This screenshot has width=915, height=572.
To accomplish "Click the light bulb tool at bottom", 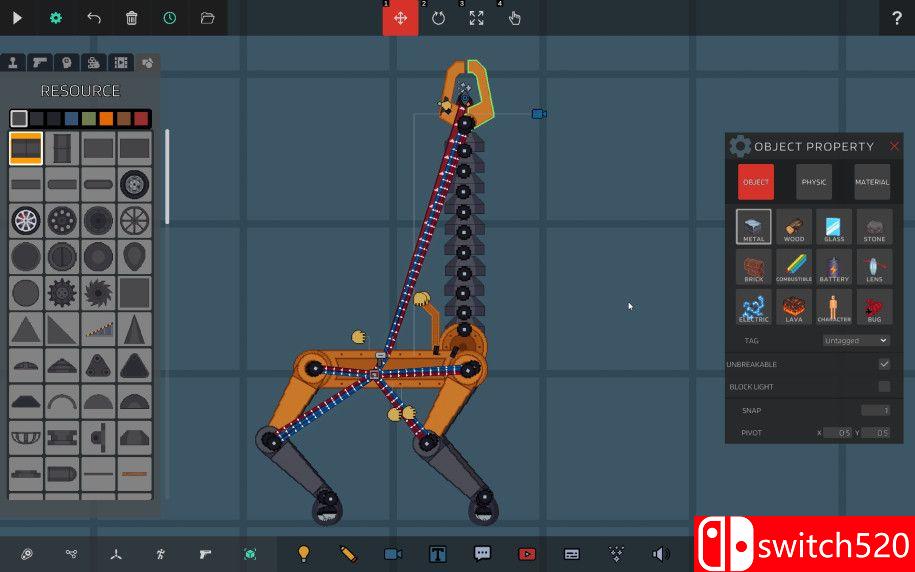I will 305,553.
